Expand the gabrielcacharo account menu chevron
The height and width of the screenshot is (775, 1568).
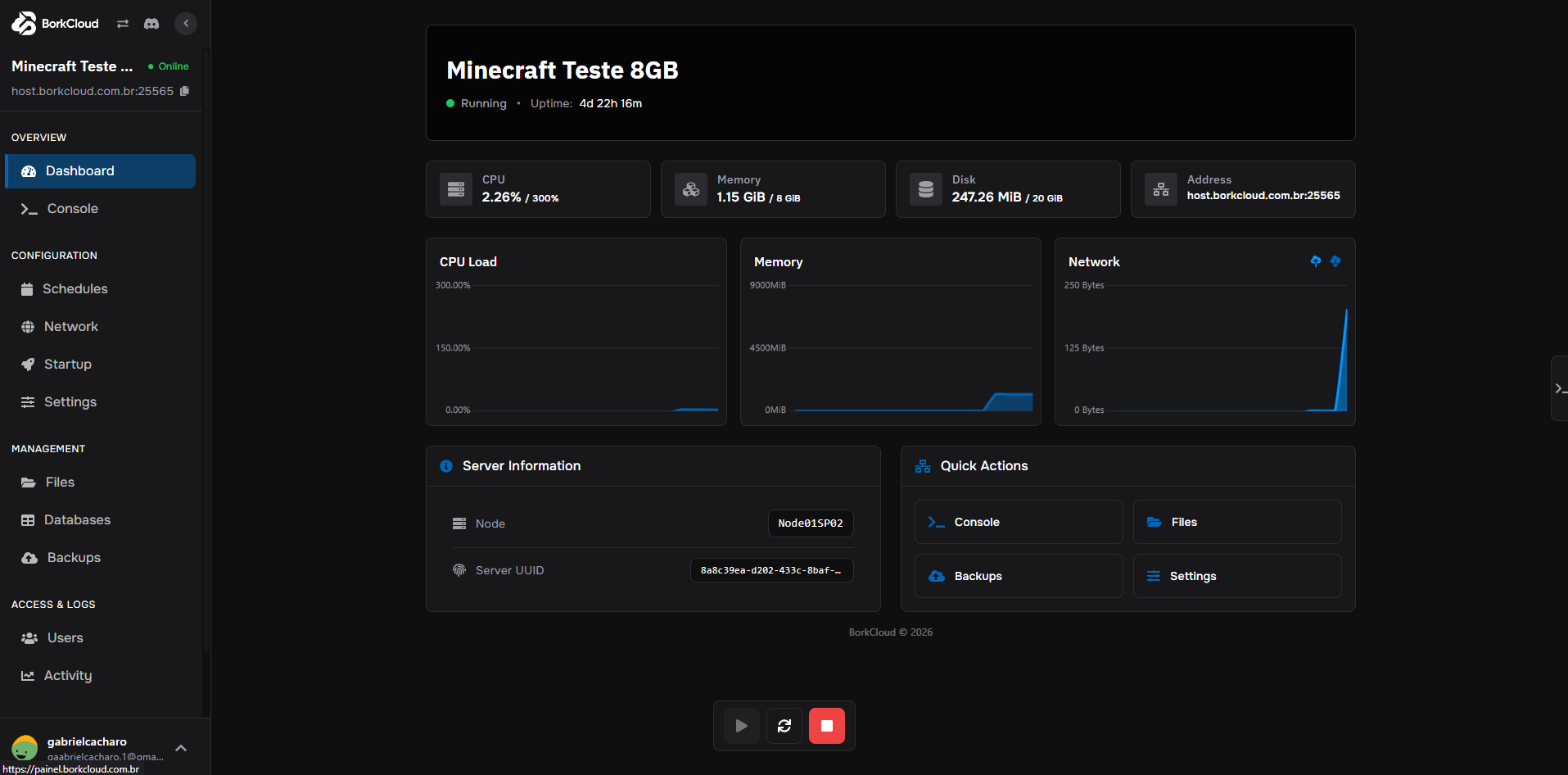pos(180,748)
